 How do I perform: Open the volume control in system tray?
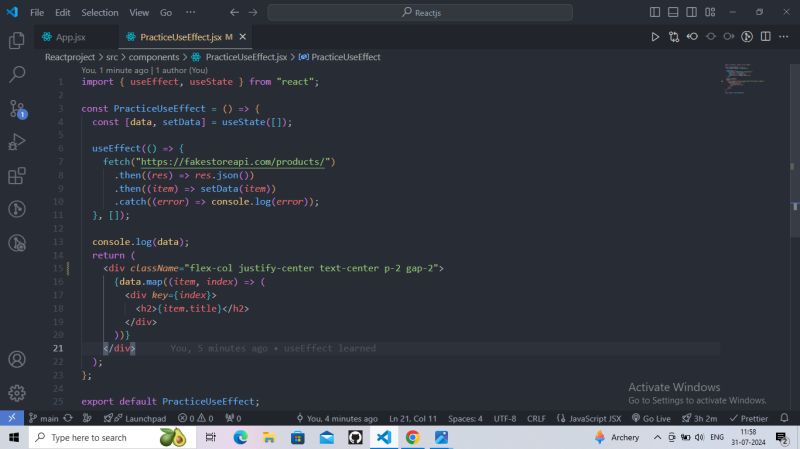tap(699, 437)
